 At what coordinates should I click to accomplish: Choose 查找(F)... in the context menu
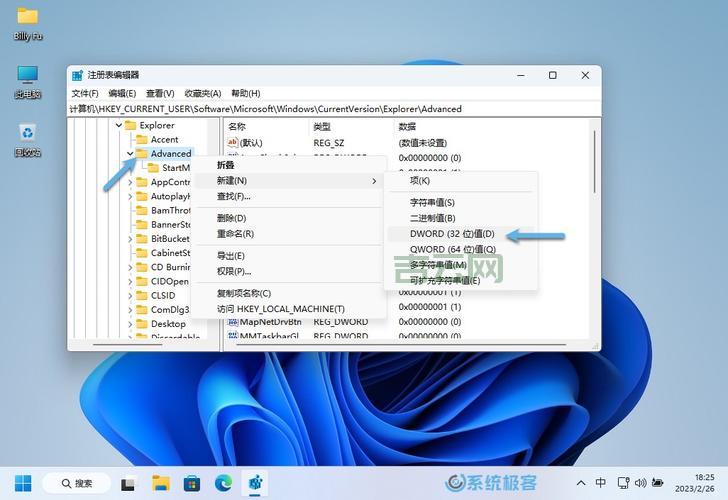[x=289, y=196]
